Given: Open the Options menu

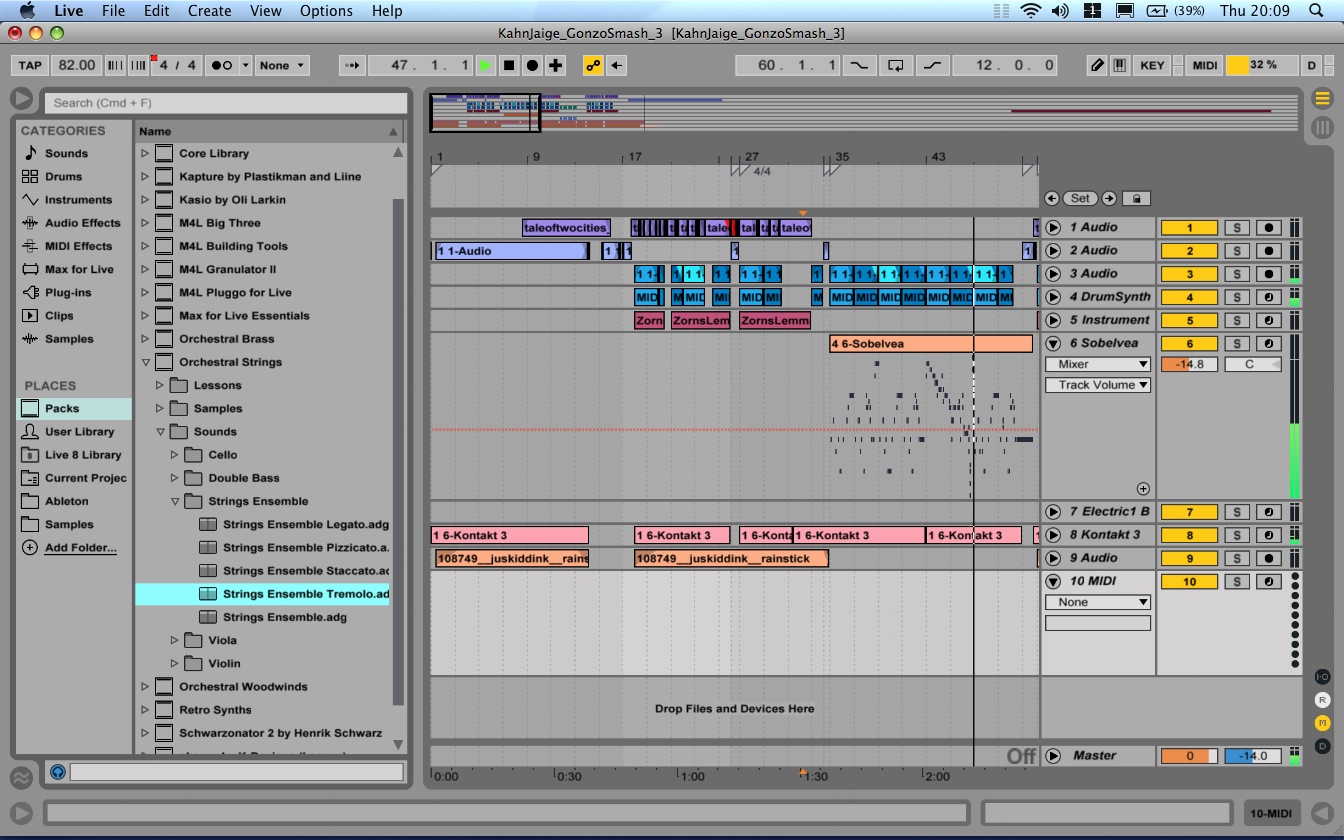Looking at the screenshot, I should click(326, 11).
